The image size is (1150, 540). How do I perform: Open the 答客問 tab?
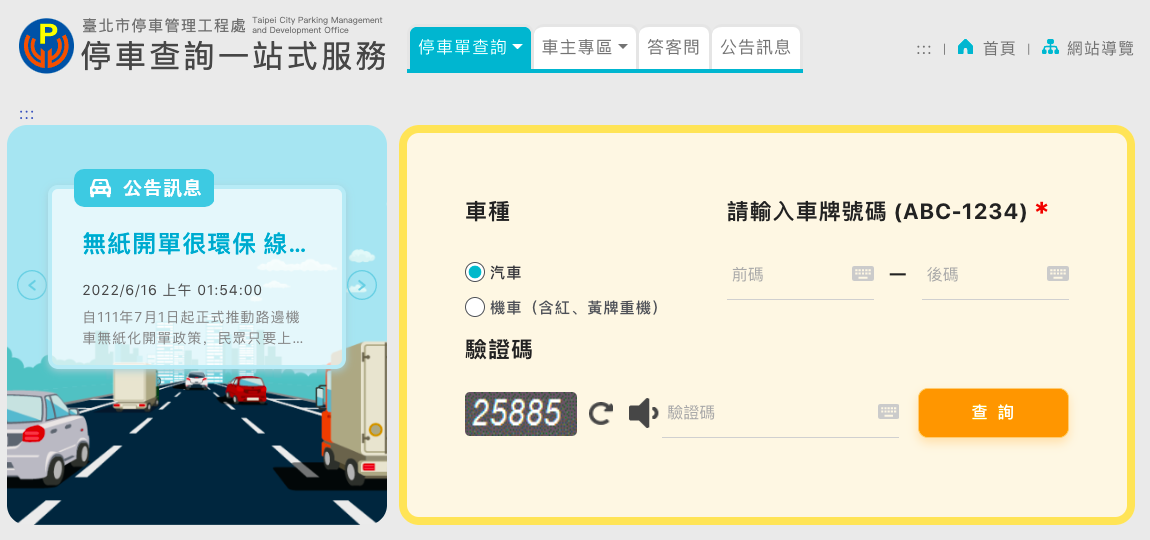click(x=674, y=48)
